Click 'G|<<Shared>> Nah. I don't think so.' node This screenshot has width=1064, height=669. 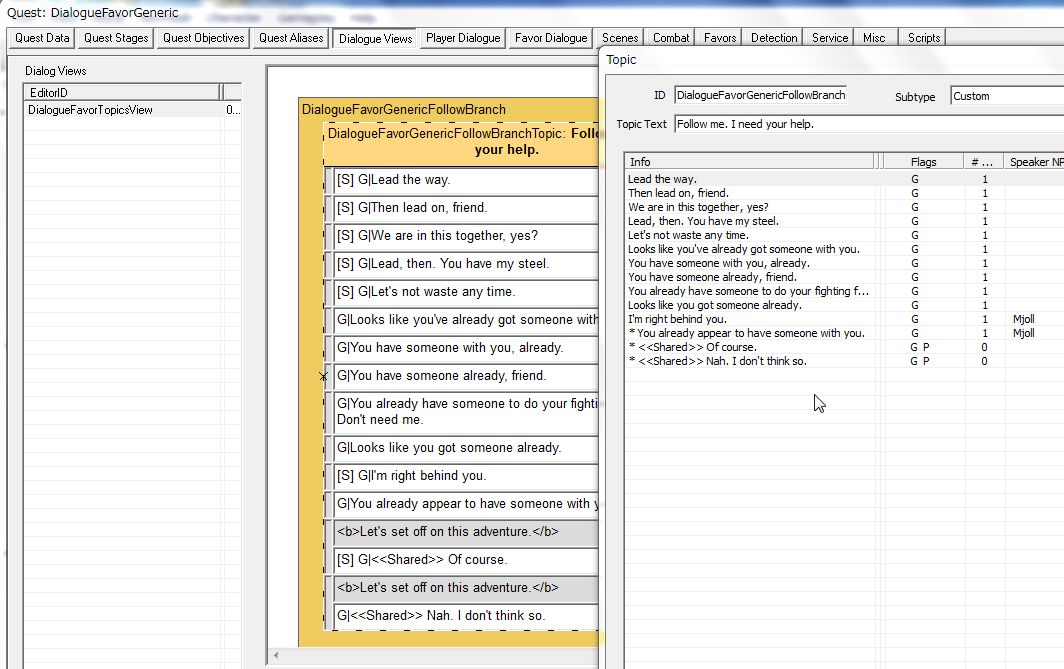point(466,616)
